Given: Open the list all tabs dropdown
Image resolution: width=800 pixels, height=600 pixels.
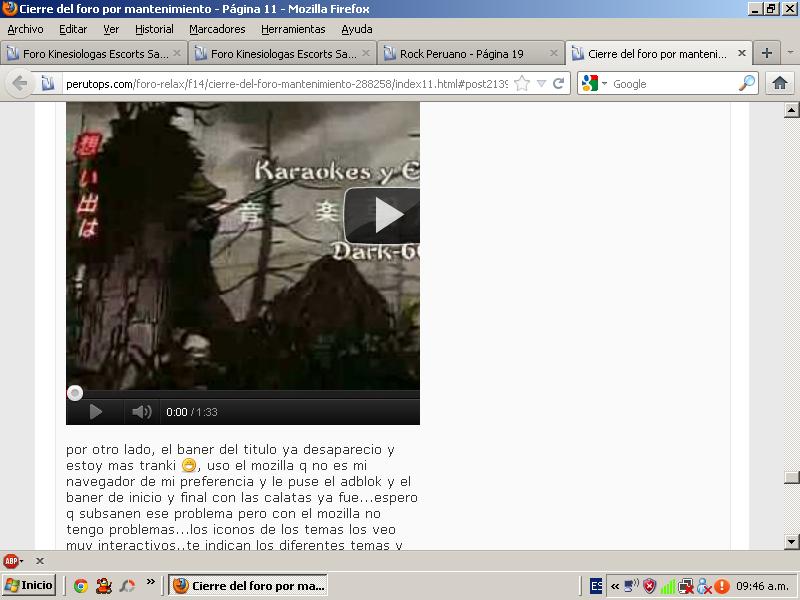Looking at the screenshot, I should click(790, 53).
